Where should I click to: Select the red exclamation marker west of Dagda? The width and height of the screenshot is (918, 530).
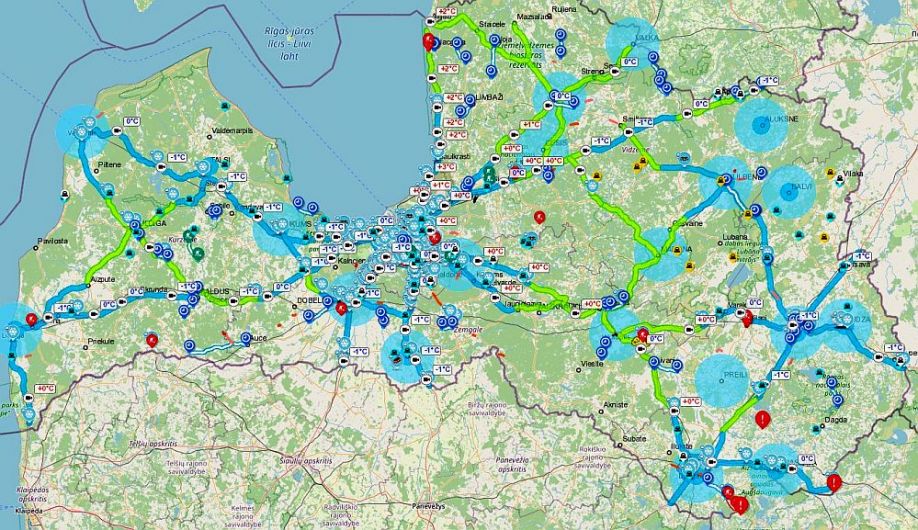[762, 419]
